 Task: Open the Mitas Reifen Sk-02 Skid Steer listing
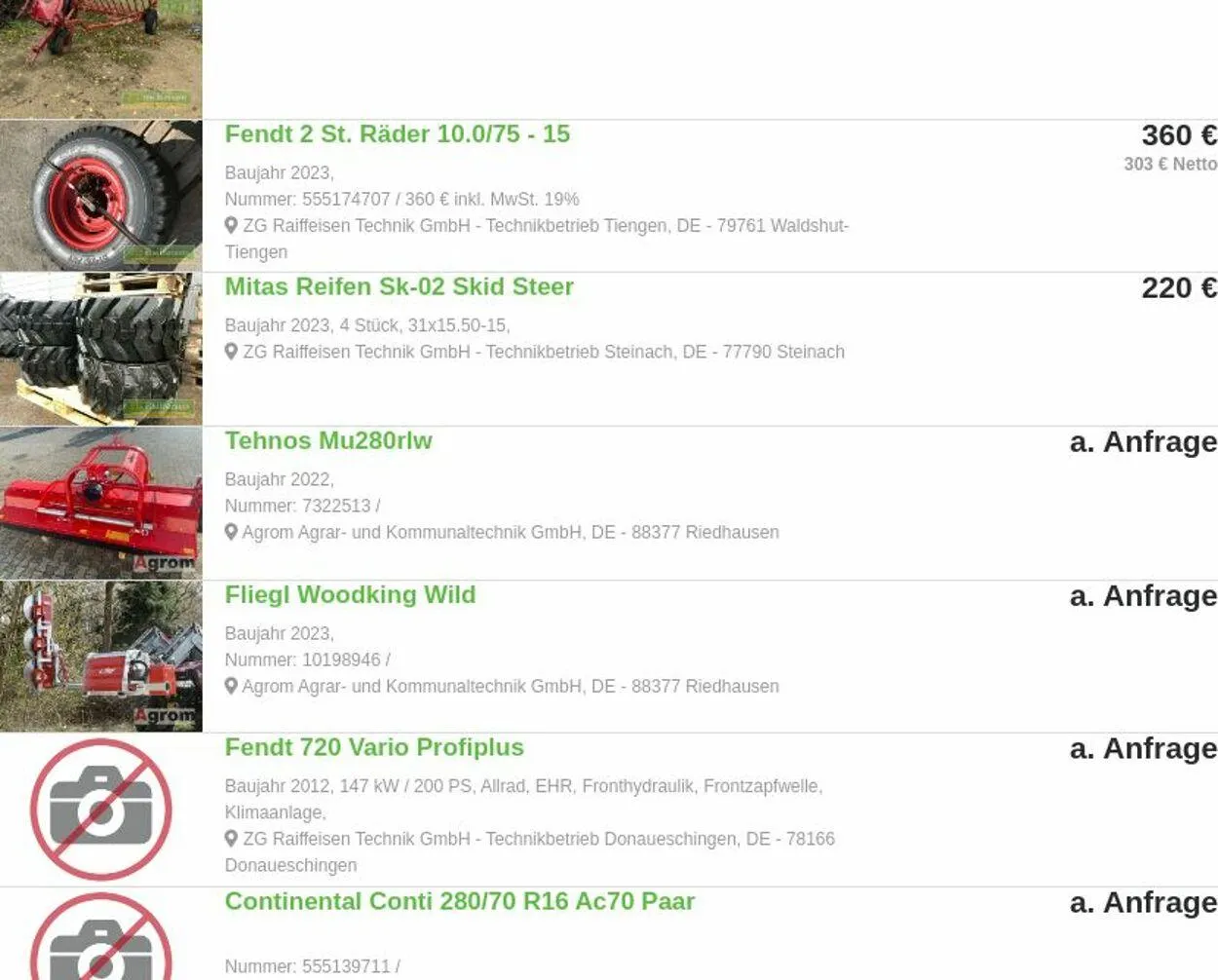pos(399,287)
